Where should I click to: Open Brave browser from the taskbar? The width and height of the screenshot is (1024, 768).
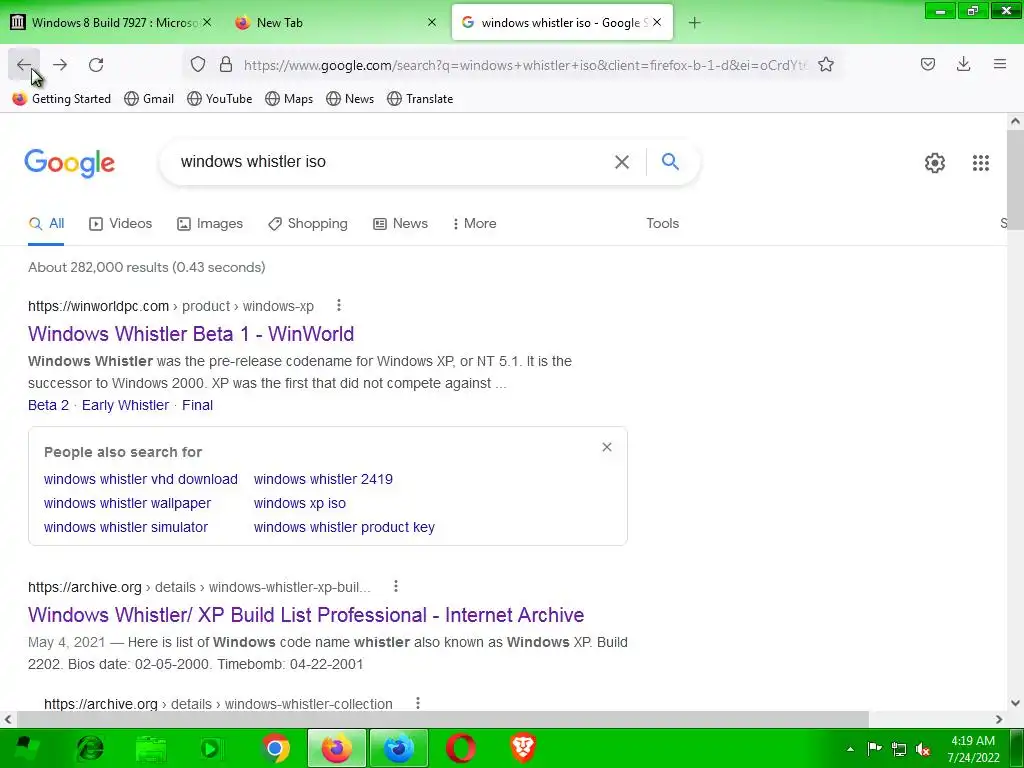[x=522, y=748]
